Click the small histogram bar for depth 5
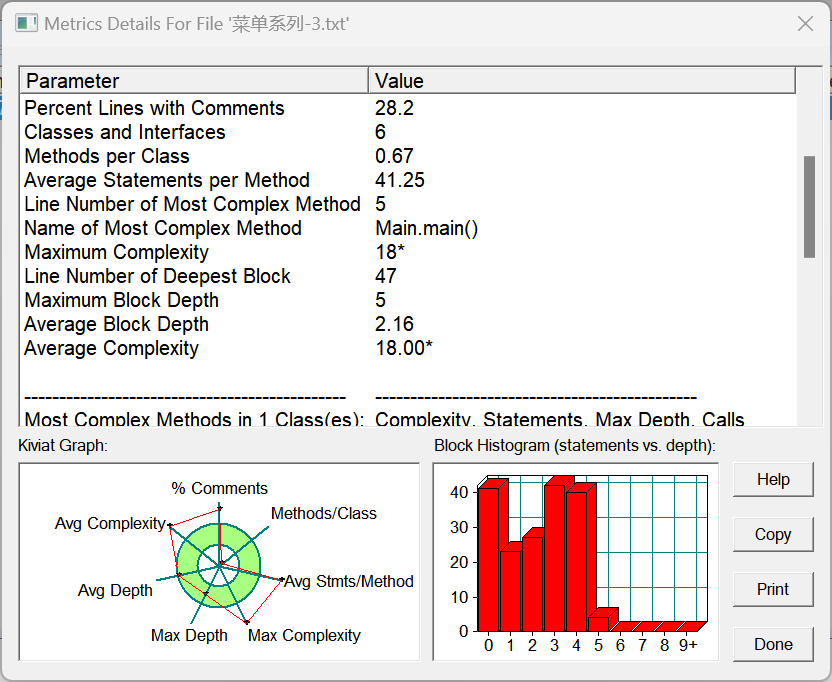The image size is (832, 682). click(599, 624)
